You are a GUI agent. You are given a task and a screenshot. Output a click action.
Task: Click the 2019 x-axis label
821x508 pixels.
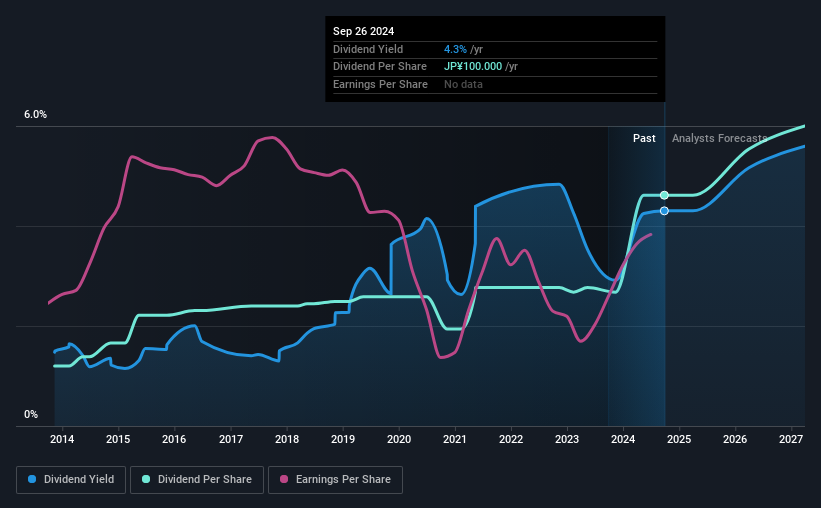[343, 439]
